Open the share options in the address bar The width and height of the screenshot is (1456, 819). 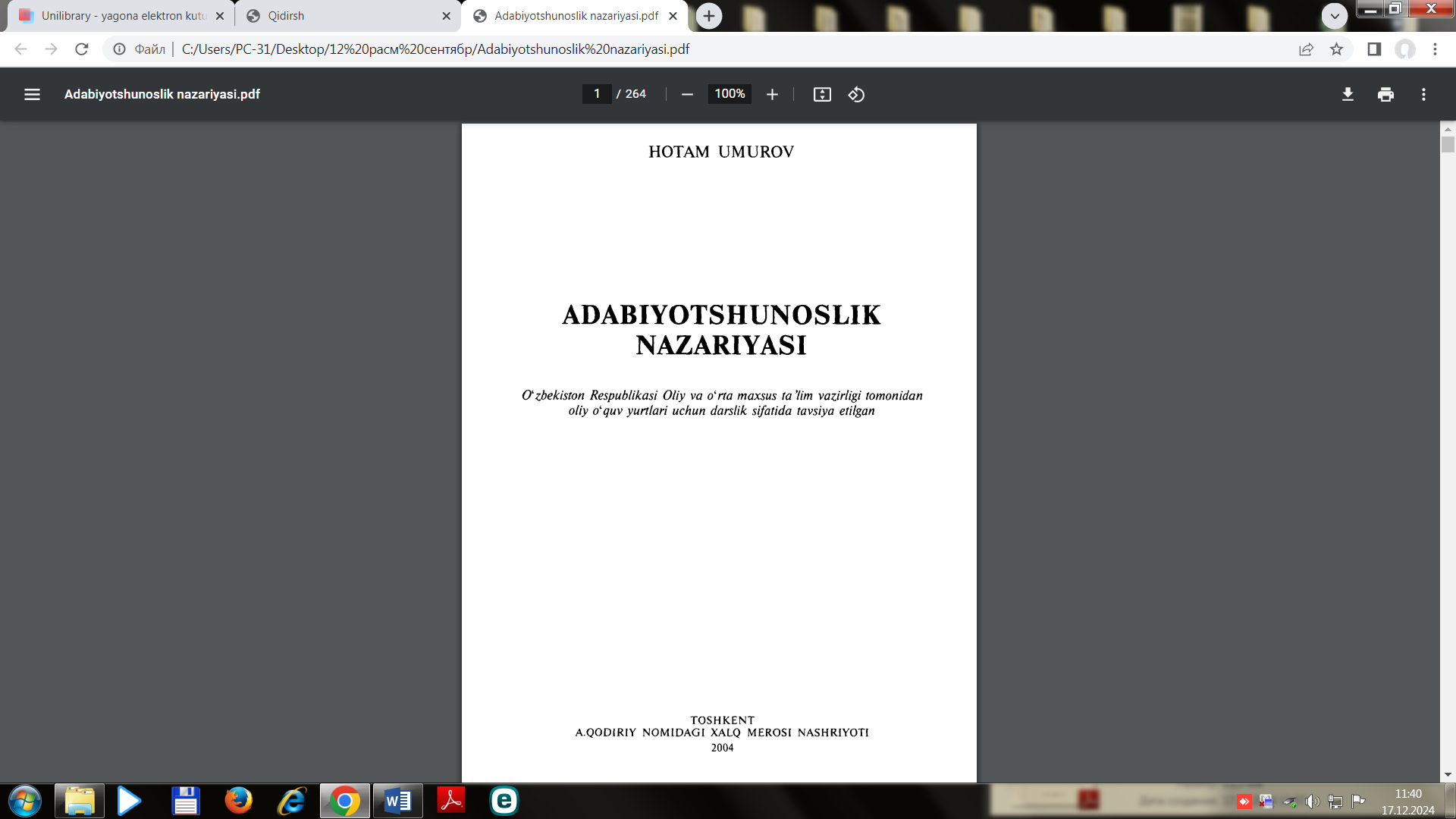(1306, 49)
